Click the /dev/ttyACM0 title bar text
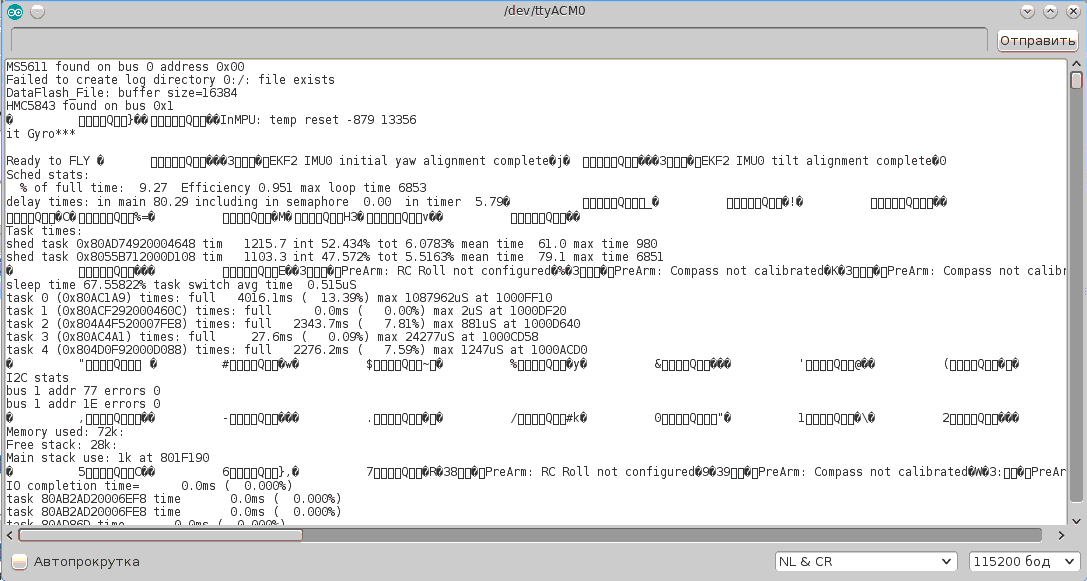 coord(543,11)
